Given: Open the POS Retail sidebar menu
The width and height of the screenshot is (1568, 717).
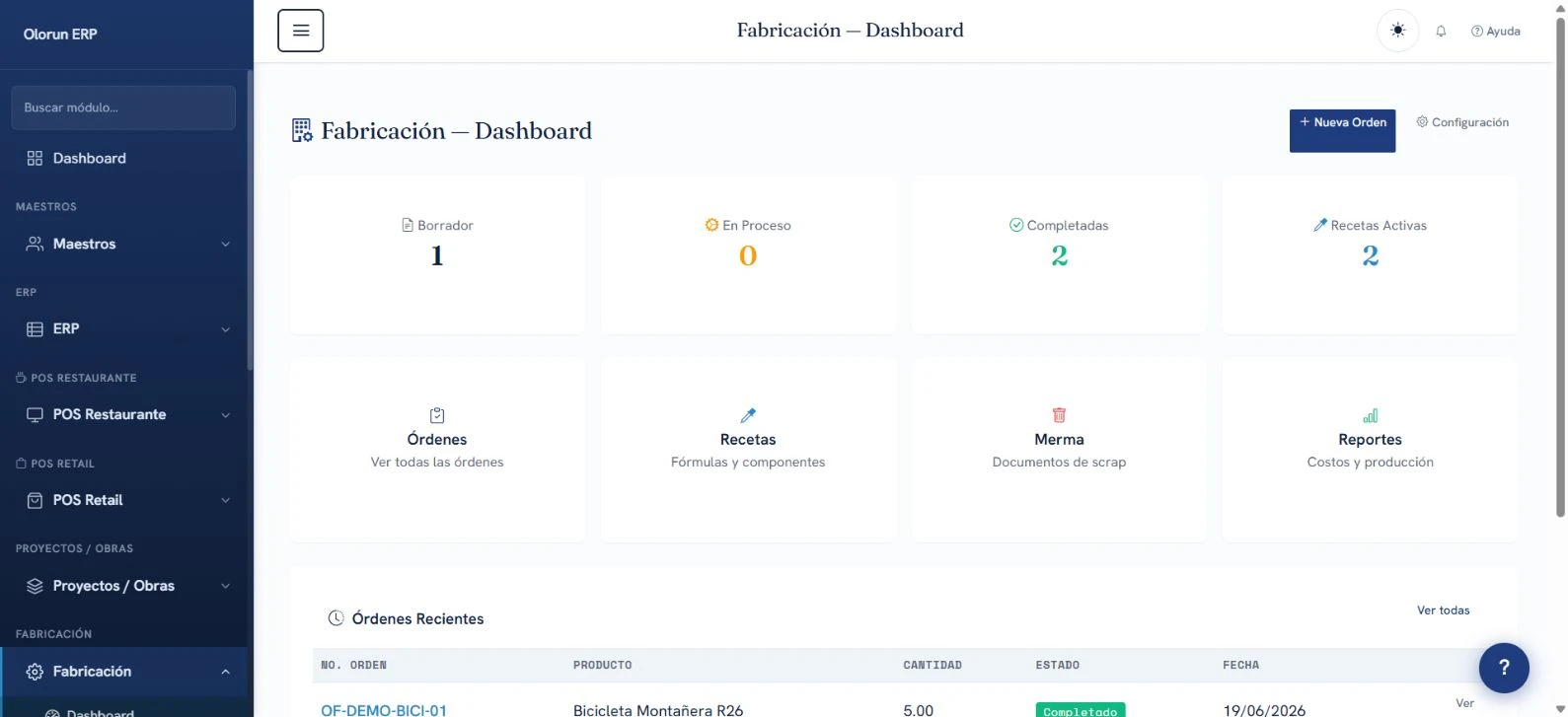Looking at the screenshot, I should click(x=123, y=500).
